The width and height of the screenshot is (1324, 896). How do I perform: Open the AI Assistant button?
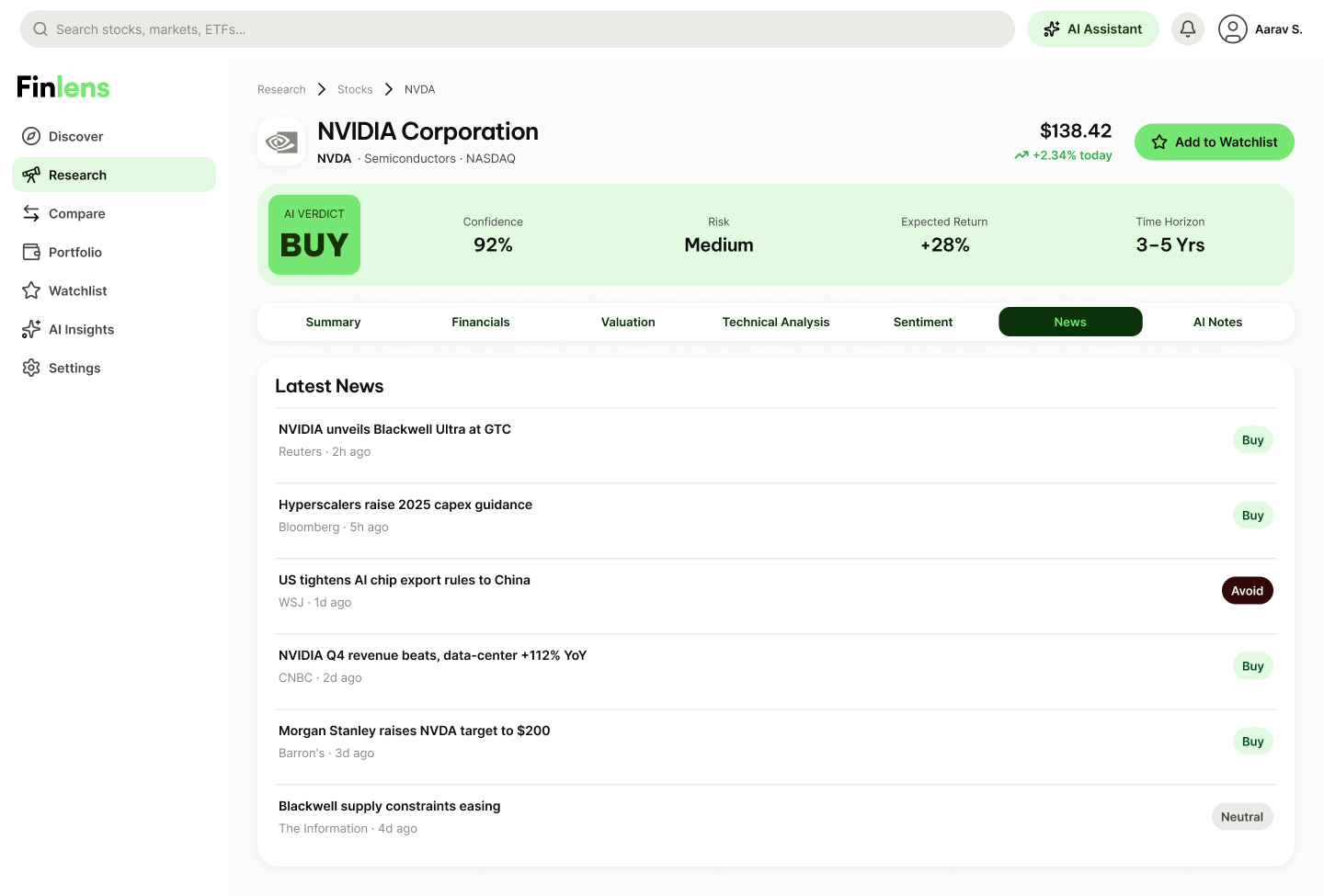1093,29
